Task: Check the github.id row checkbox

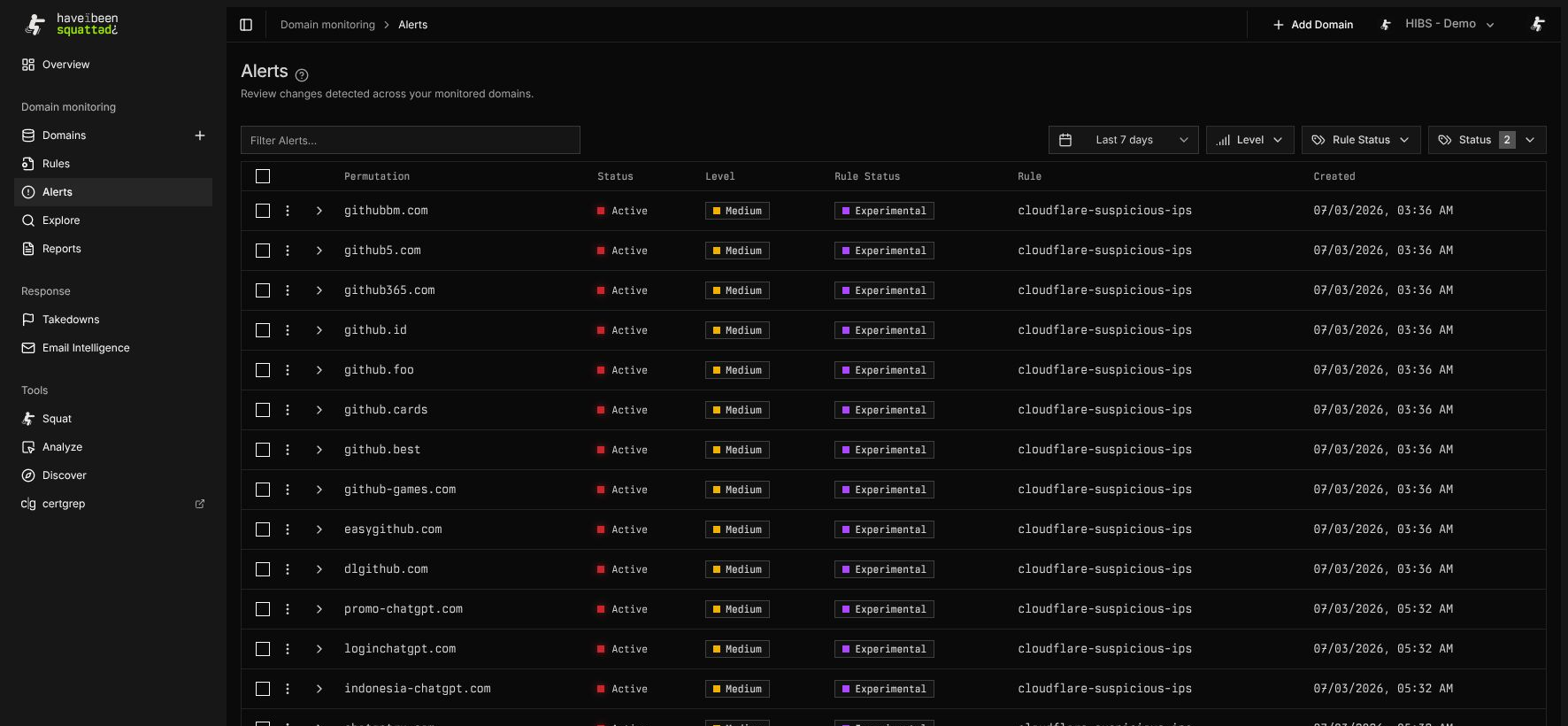Action: (x=263, y=330)
